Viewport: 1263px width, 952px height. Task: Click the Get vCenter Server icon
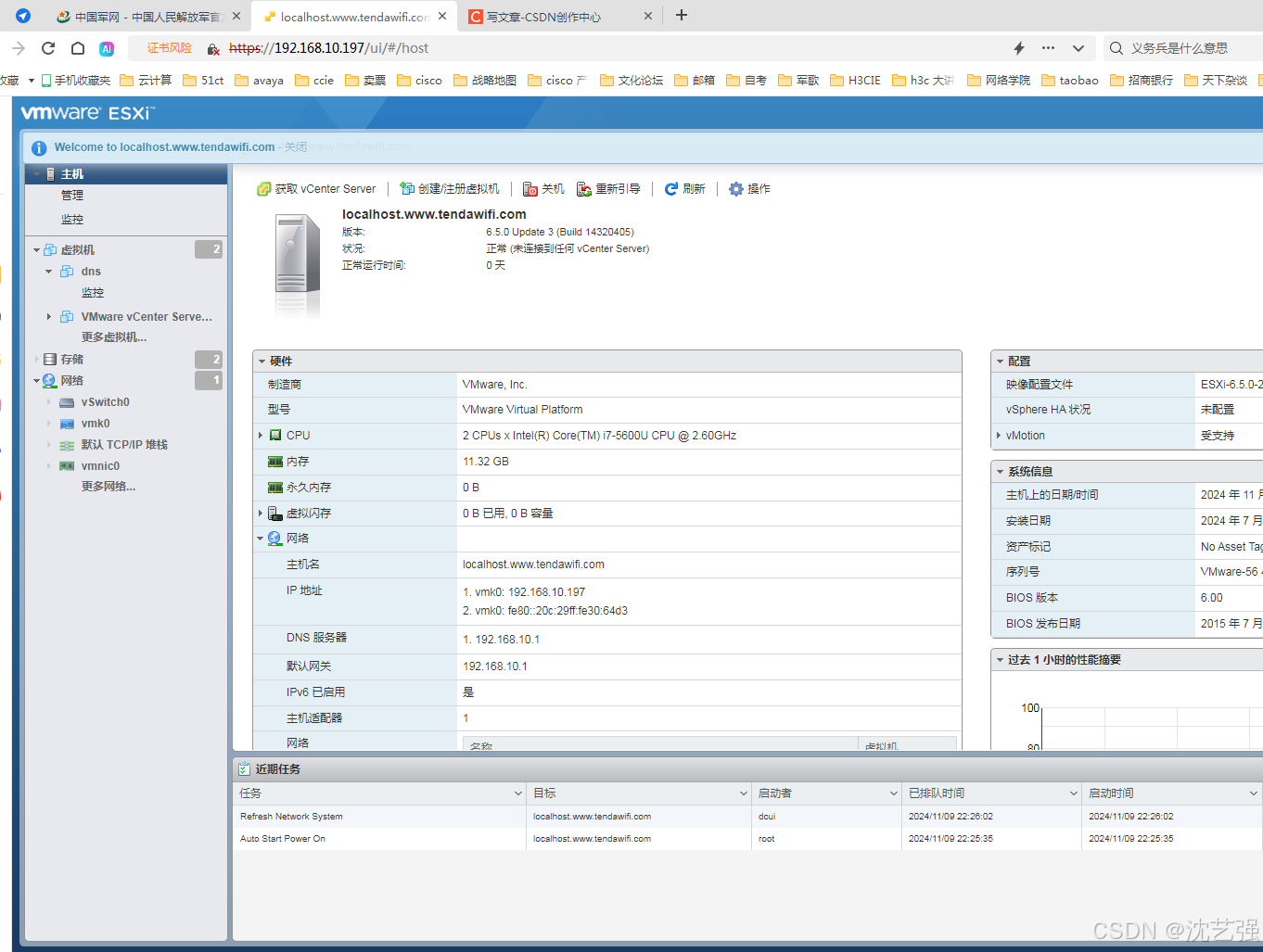[x=264, y=189]
